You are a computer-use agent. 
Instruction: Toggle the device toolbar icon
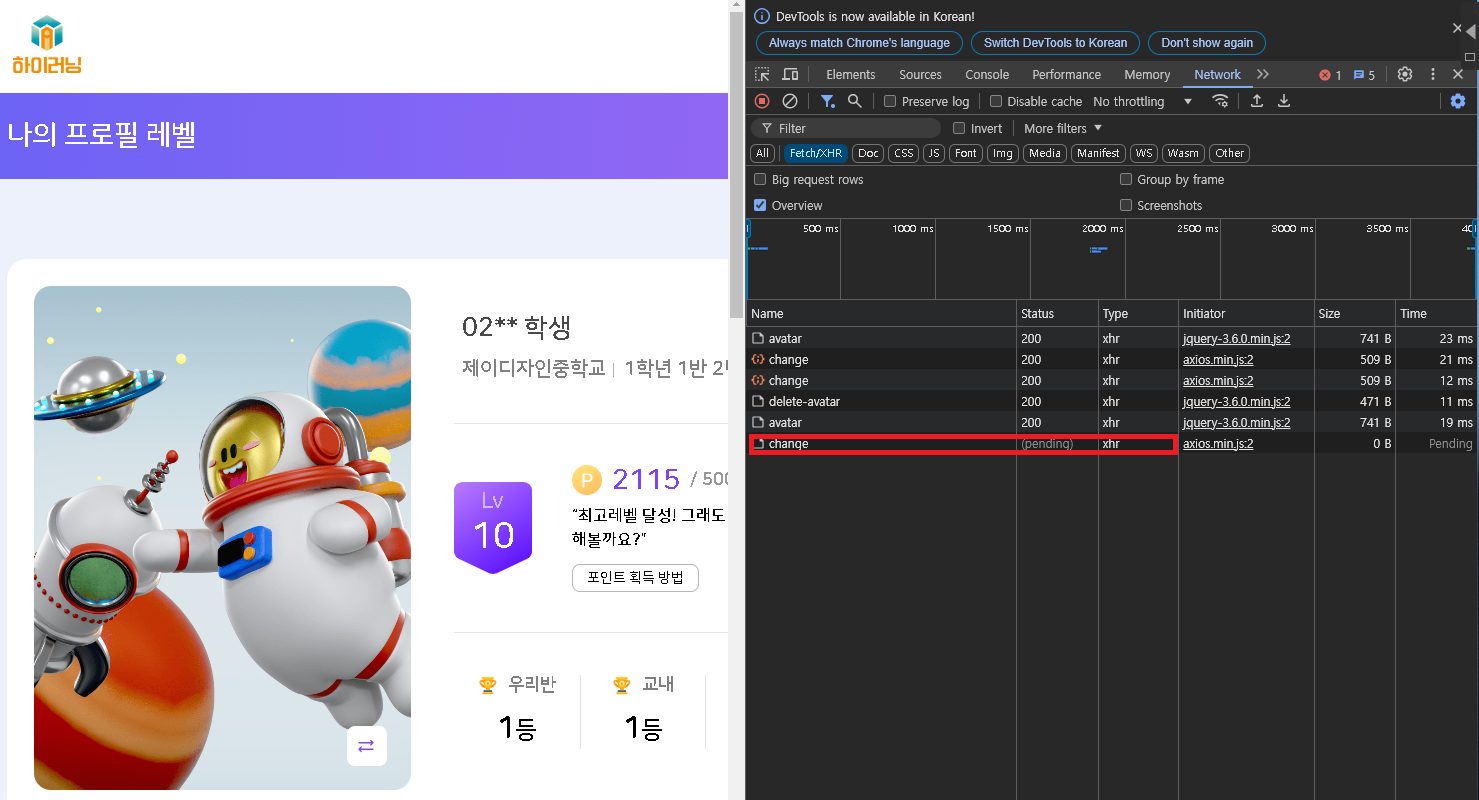(790, 75)
